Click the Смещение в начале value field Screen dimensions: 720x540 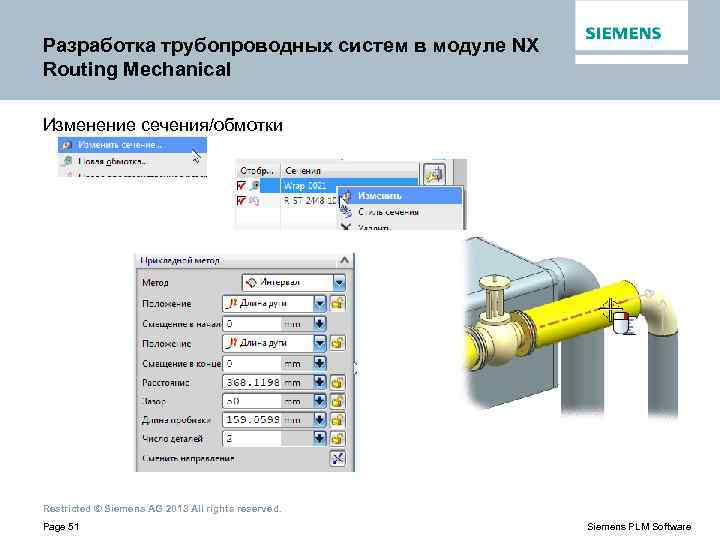tap(252, 324)
